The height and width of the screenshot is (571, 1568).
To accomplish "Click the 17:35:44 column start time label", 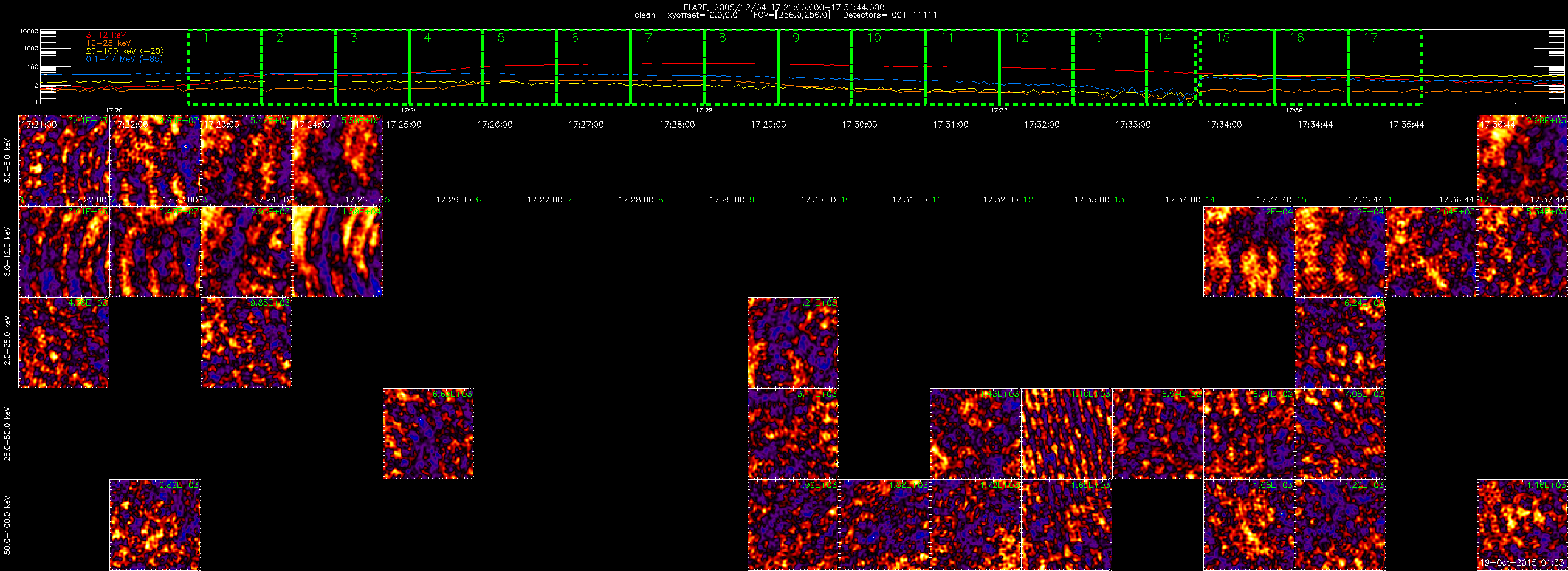I will pyautogui.click(x=1406, y=125).
